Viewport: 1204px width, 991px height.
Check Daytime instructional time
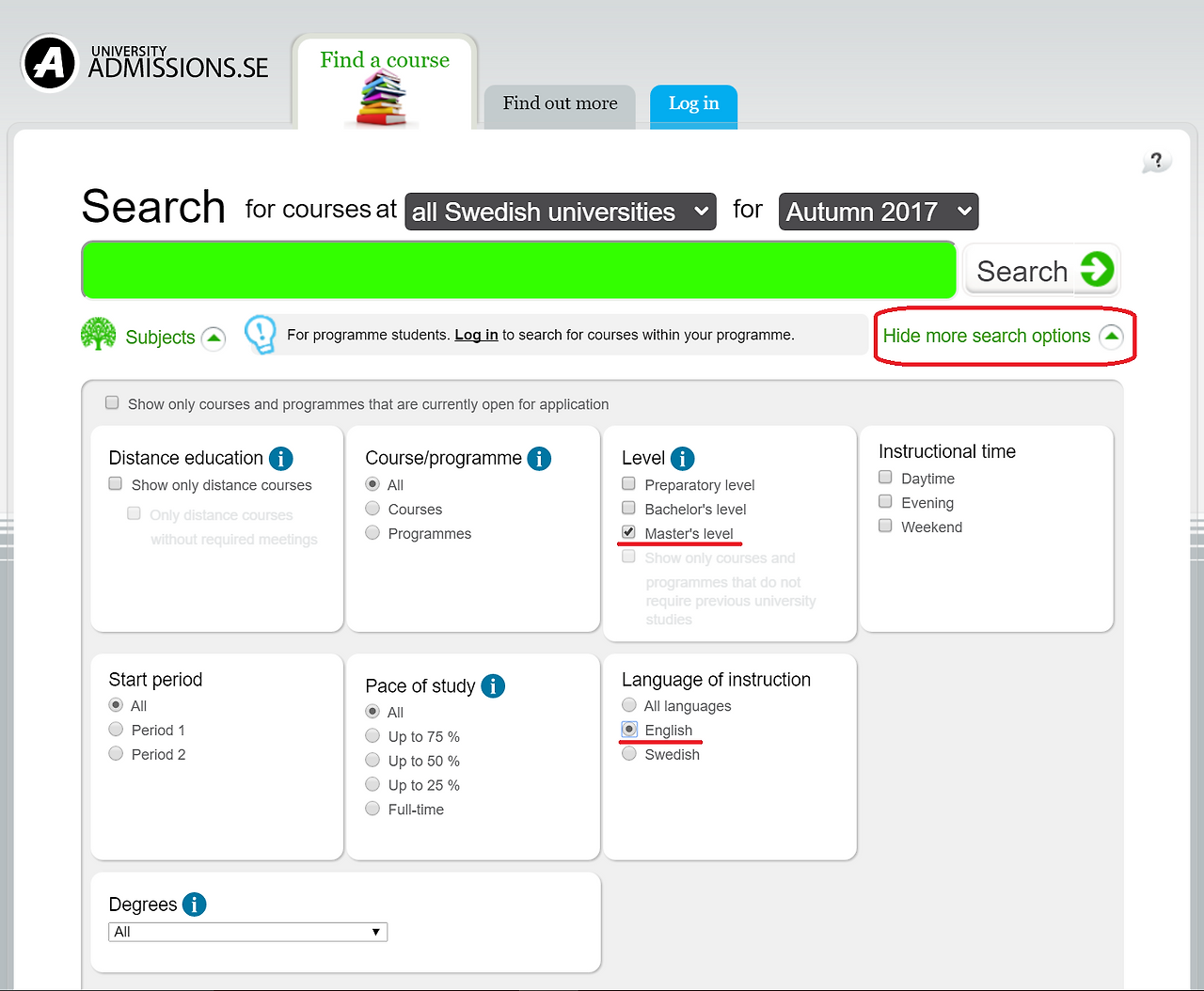click(x=885, y=477)
